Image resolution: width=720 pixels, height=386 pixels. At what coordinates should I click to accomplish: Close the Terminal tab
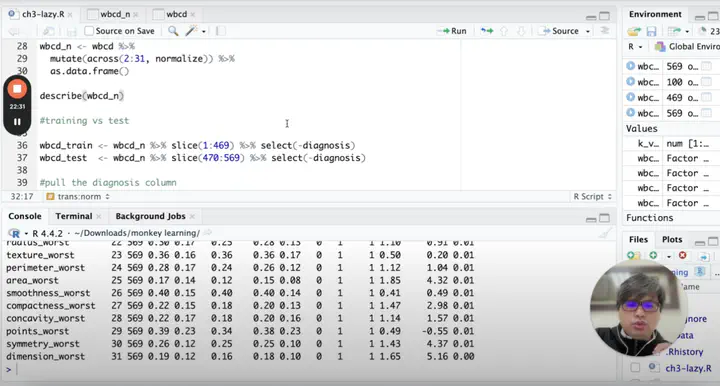point(98,217)
